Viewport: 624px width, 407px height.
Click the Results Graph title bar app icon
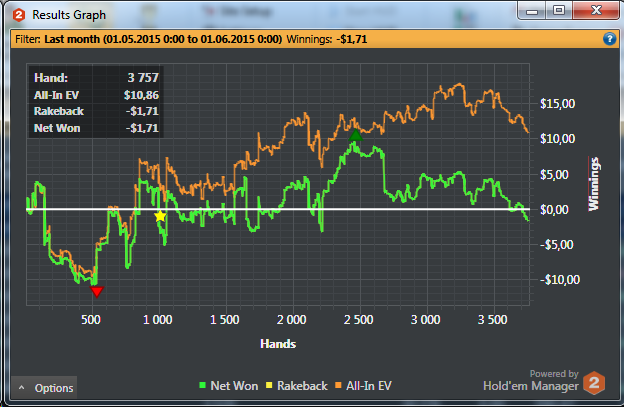pos(19,15)
